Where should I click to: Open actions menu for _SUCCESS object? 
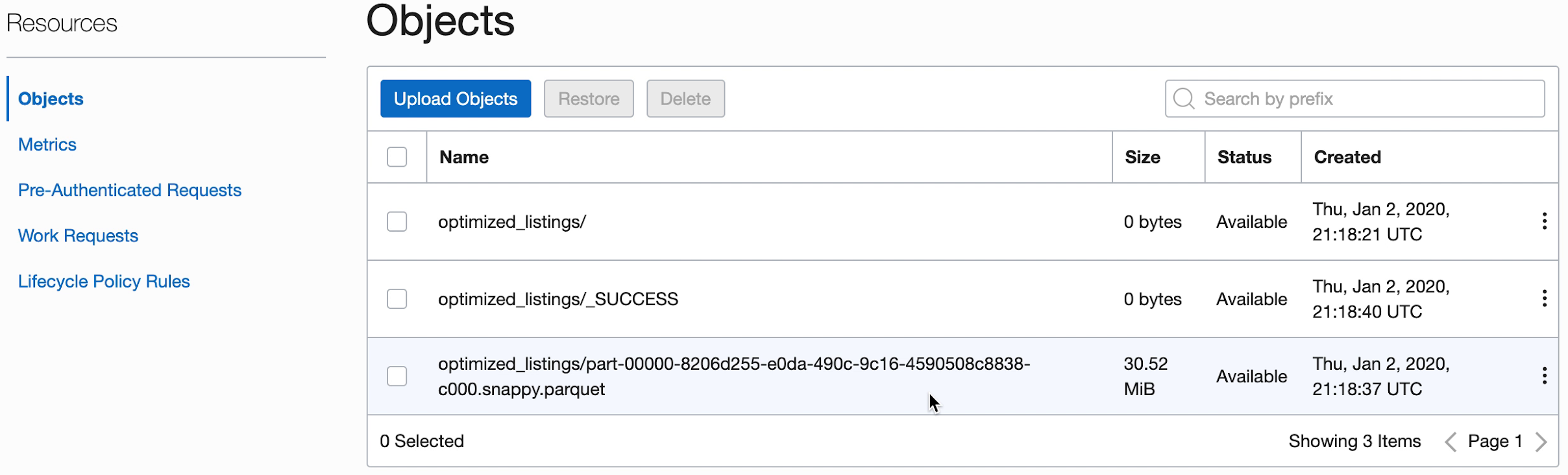click(1543, 298)
